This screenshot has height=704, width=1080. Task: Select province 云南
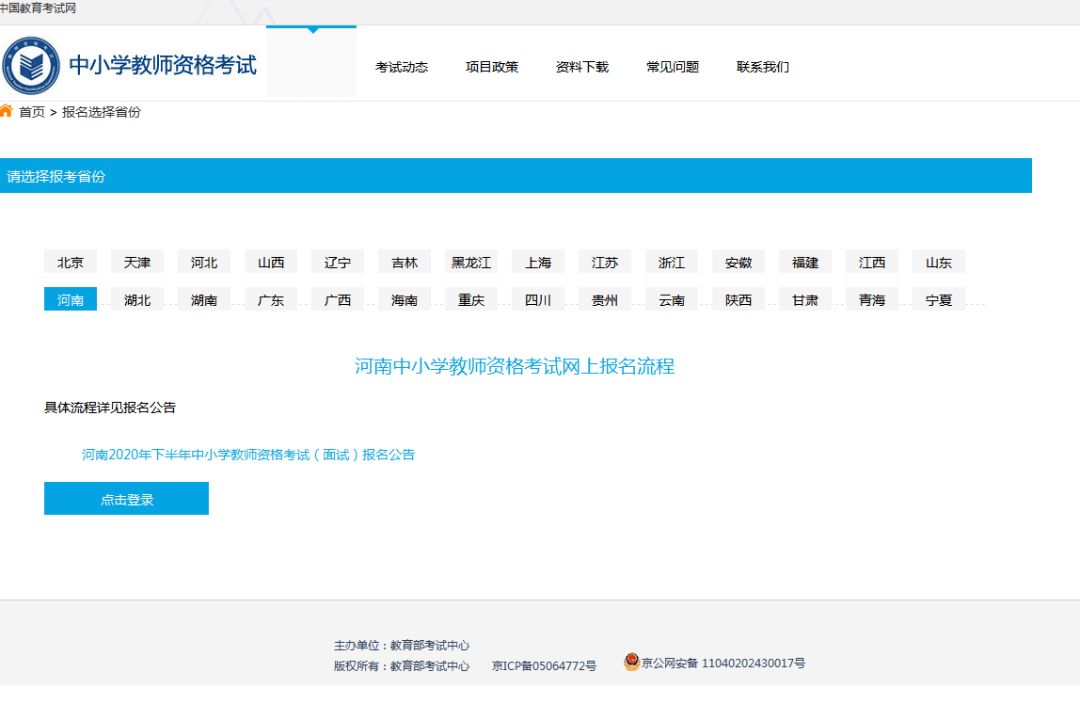tap(672, 300)
